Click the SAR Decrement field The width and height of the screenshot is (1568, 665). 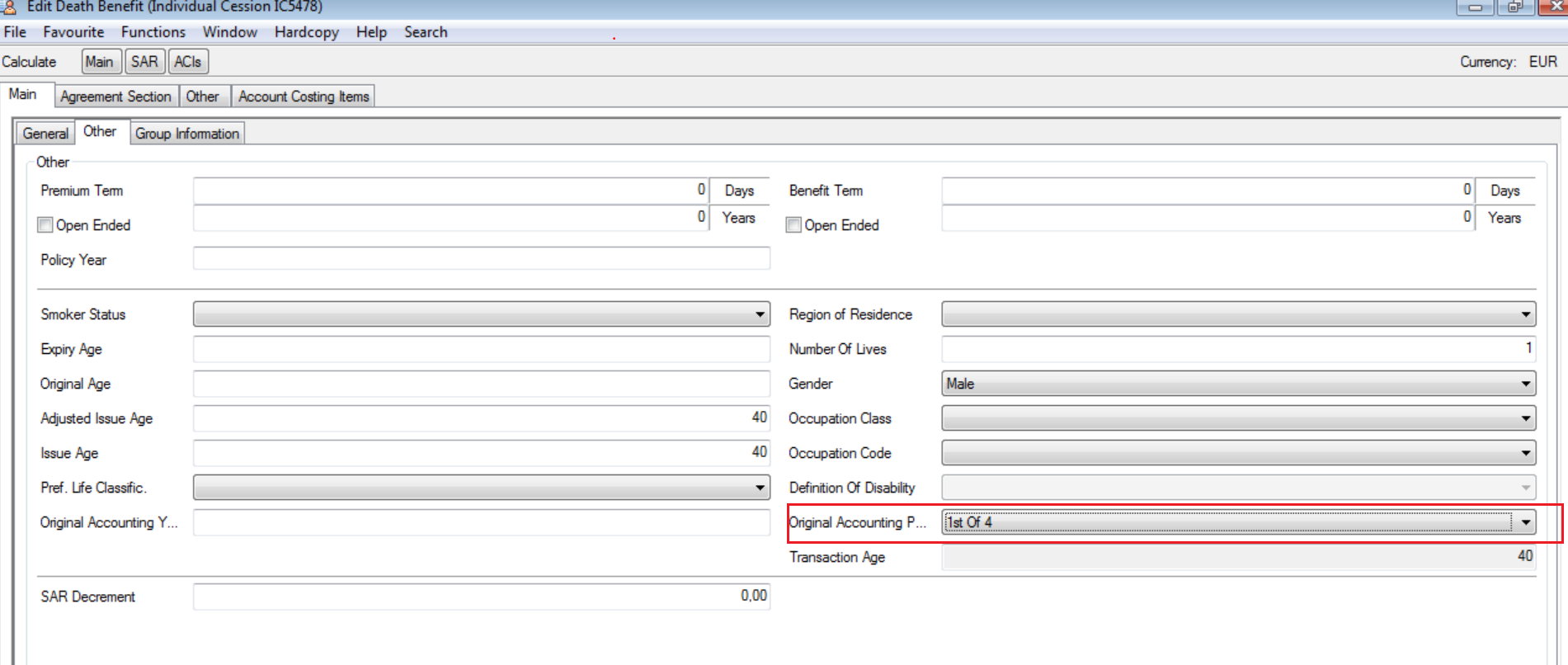(481, 597)
